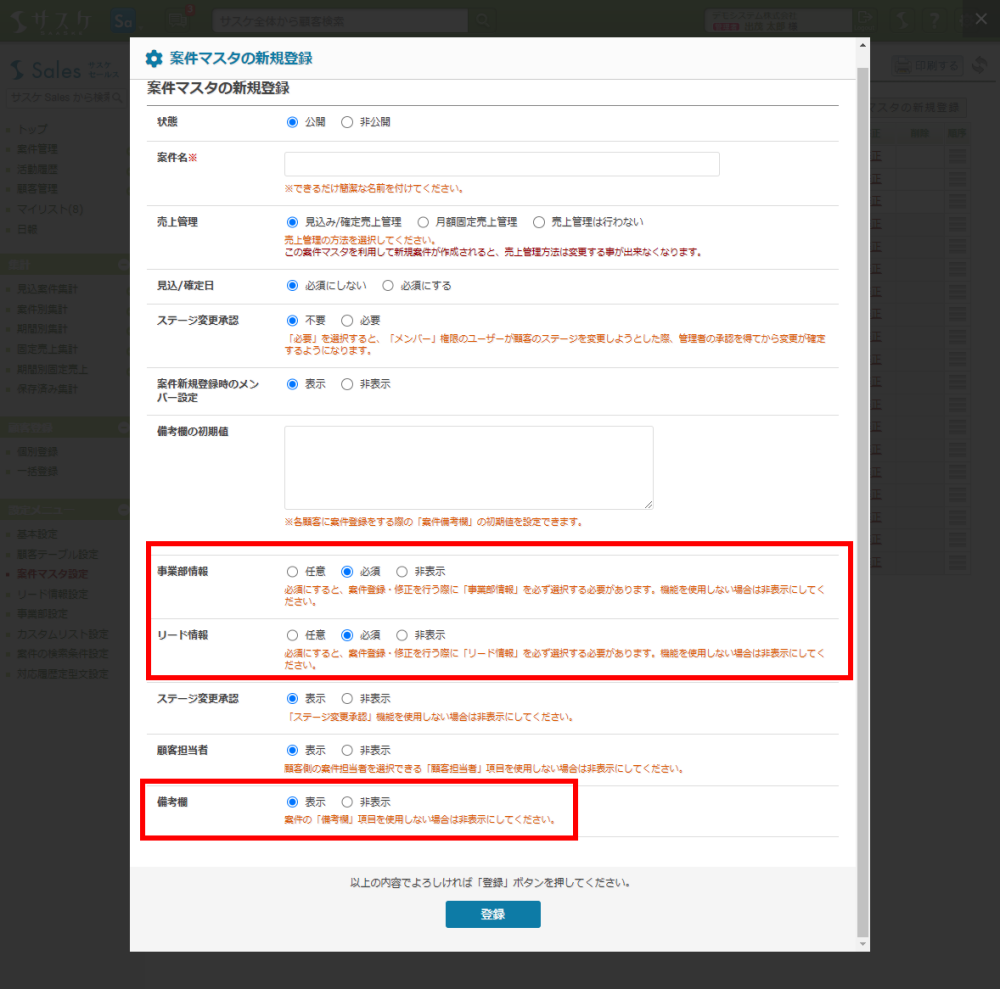Open help via the question mark icon
The height and width of the screenshot is (989, 1000).
tap(934, 20)
